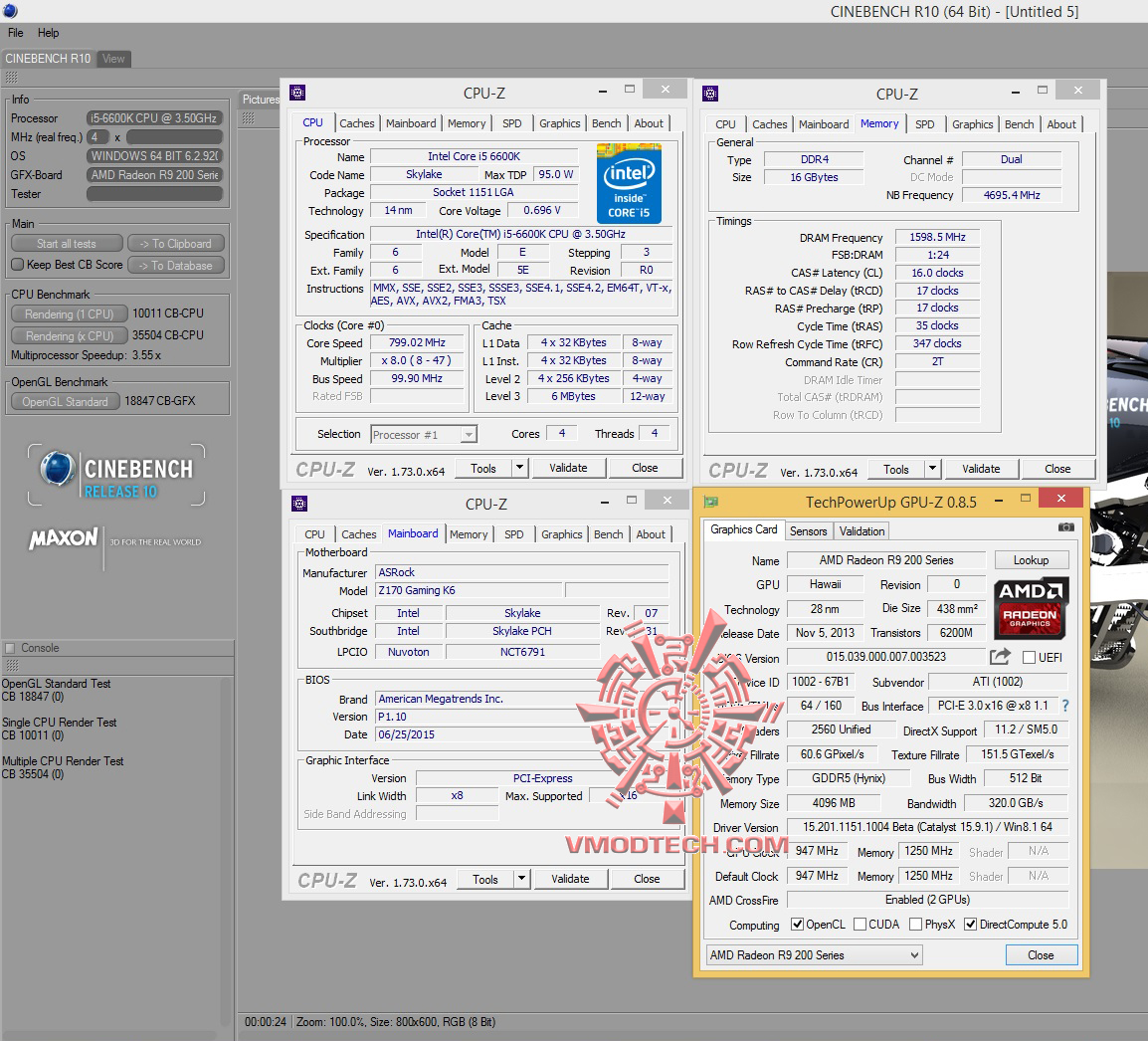Switch to the Sensors tab in GPU-Z
Image resolution: width=1148 pixels, height=1041 pixels.
pos(809,531)
